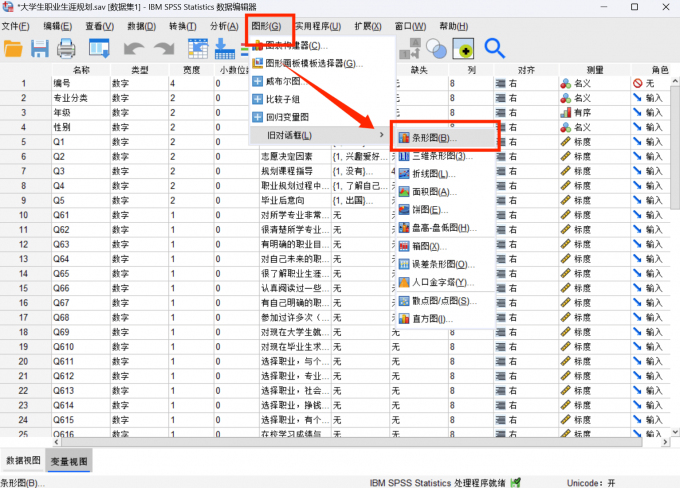680x488 pixels.
Task: Click the 名义 measure cell for 编号
Action: 595,83
